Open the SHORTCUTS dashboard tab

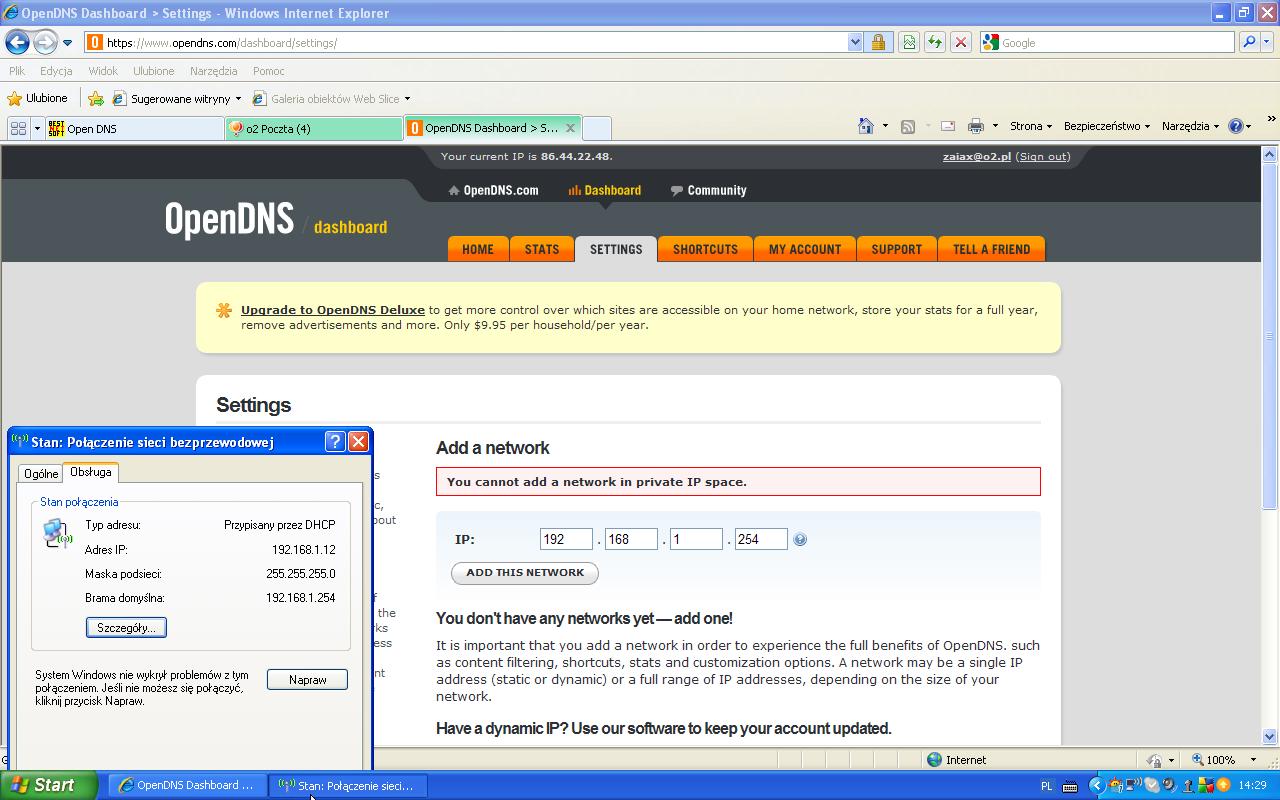pyautogui.click(x=705, y=249)
